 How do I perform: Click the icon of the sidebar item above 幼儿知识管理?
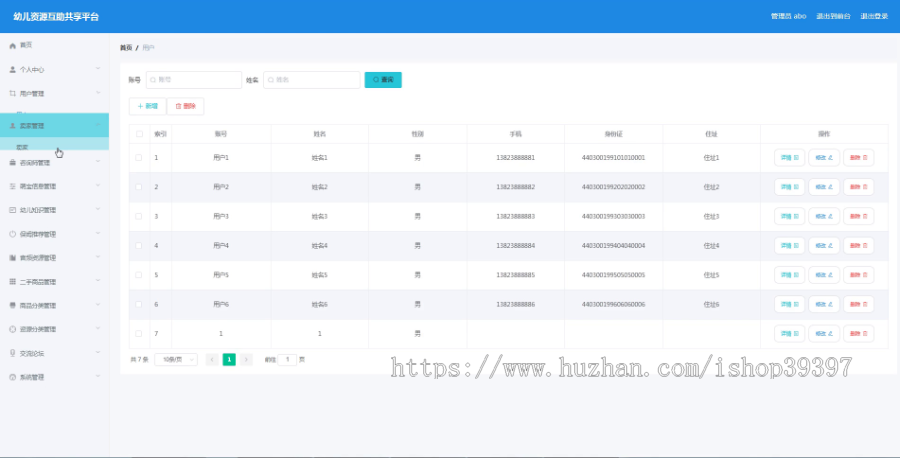tap(13, 186)
